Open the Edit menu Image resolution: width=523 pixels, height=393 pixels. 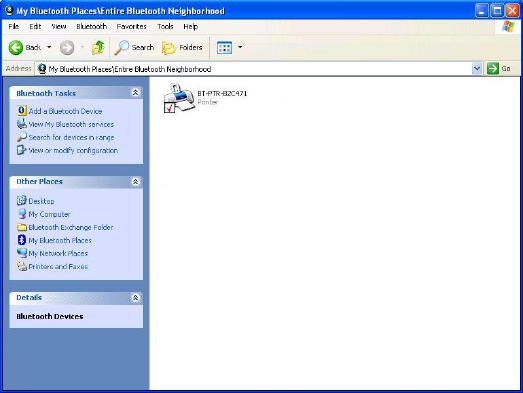pos(35,26)
